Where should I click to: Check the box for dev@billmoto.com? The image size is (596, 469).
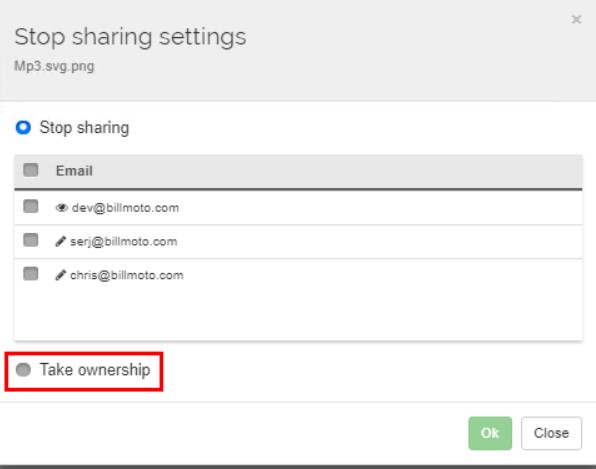pyautogui.click(x=31, y=206)
